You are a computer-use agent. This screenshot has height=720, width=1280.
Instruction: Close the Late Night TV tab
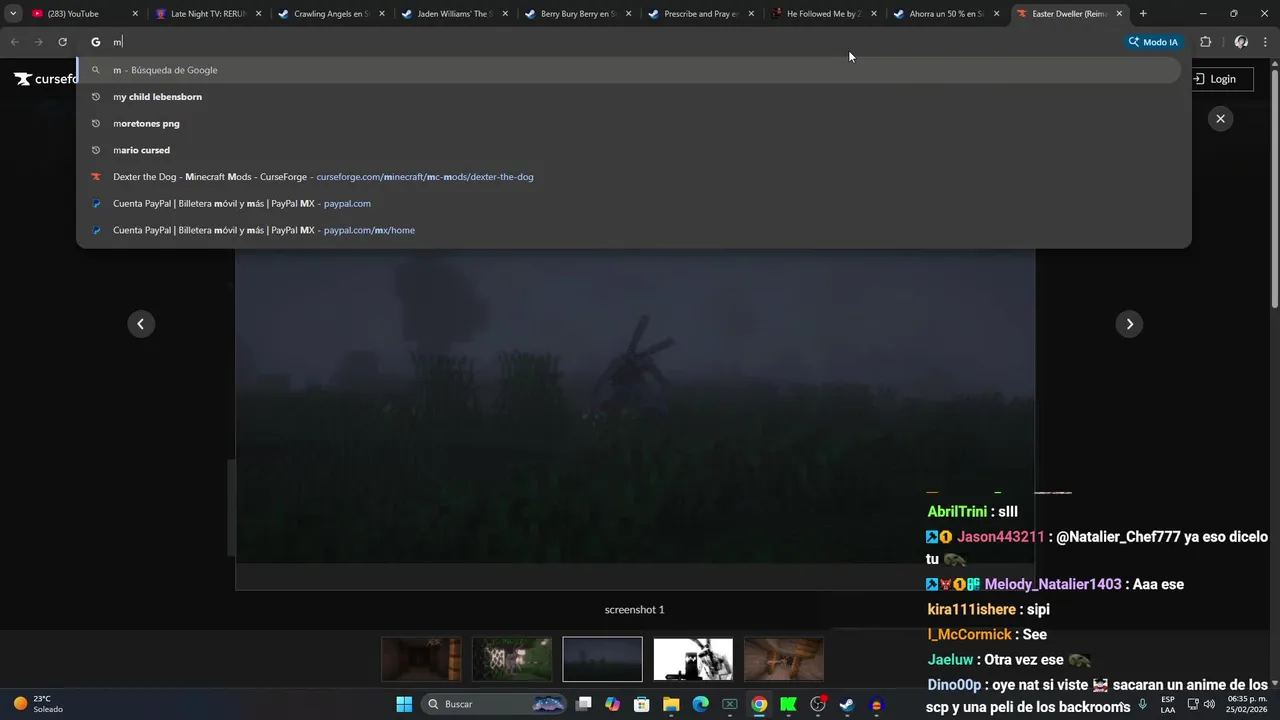pos(258,14)
